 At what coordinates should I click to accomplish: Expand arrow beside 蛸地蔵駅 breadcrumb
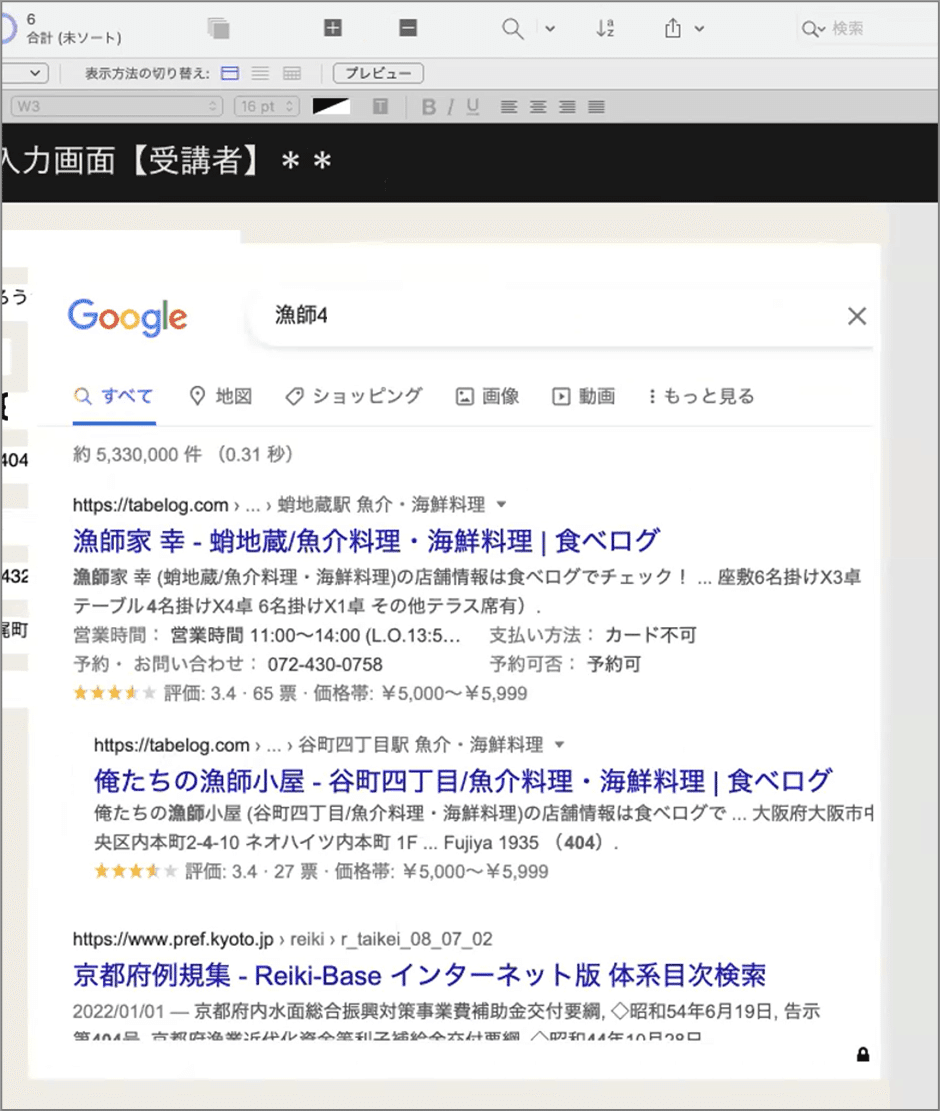[502, 504]
